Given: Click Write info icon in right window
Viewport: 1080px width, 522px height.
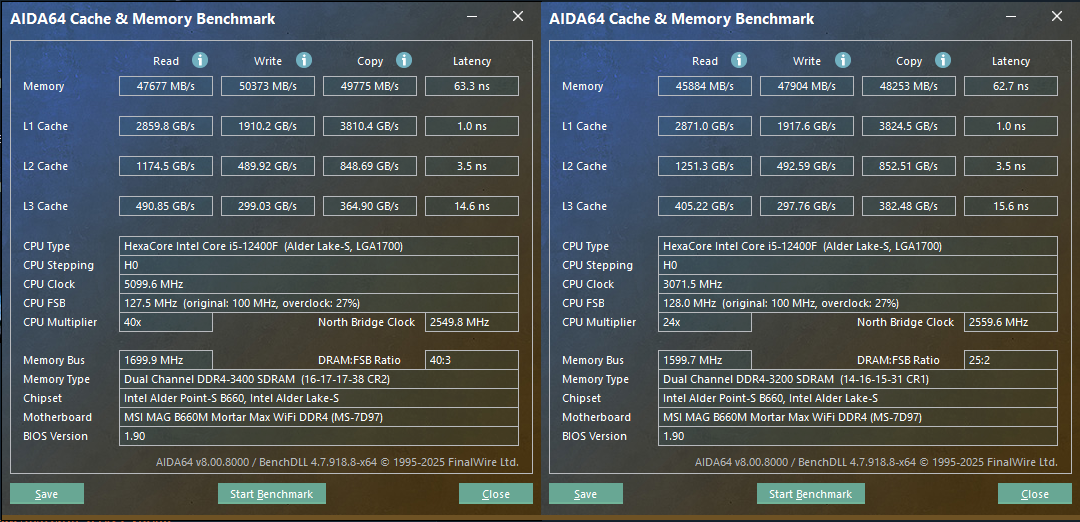Looking at the screenshot, I should [x=842, y=61].
